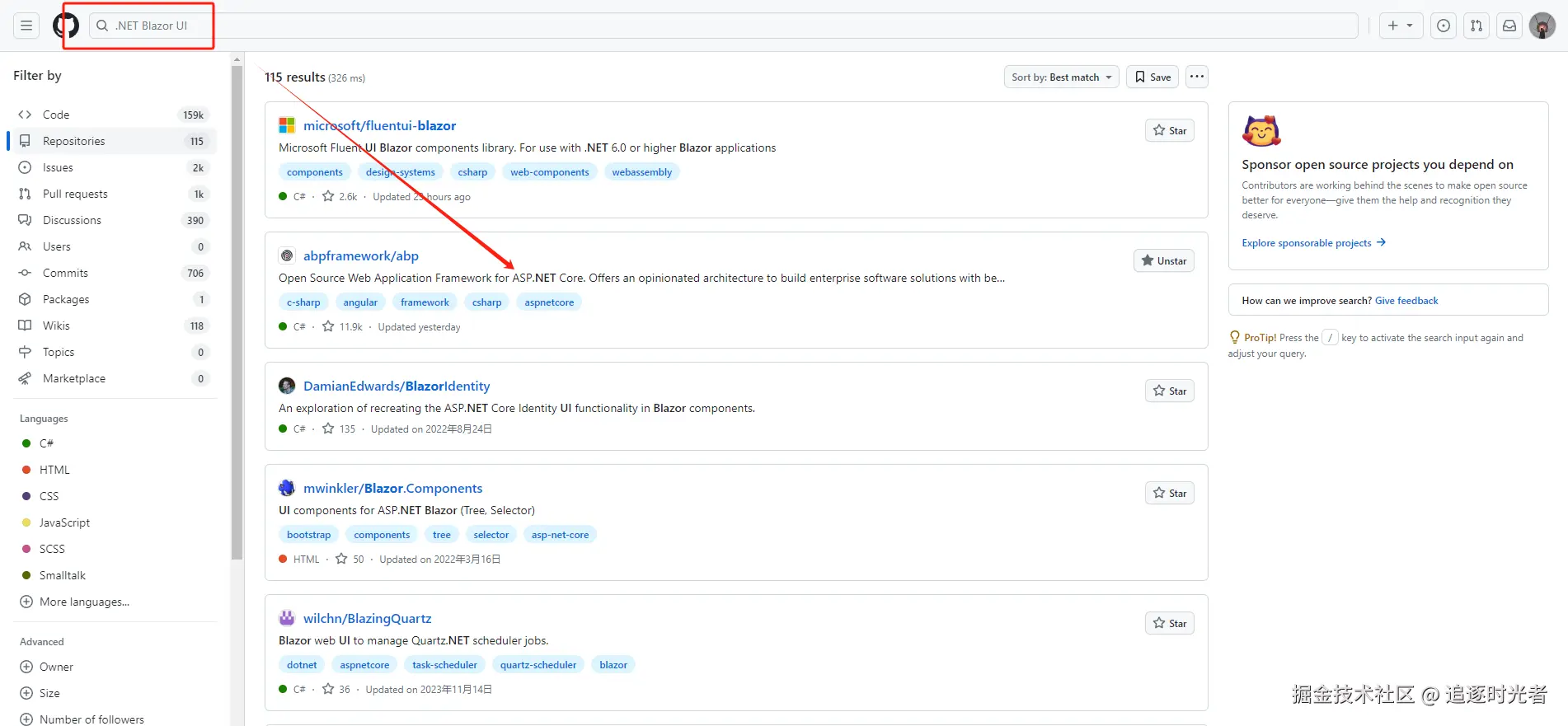The height and width of the screenshot is (726, 1568).
Task: Star the DamianEdwards/BlazorIdentity repository
Action: 1170,391
